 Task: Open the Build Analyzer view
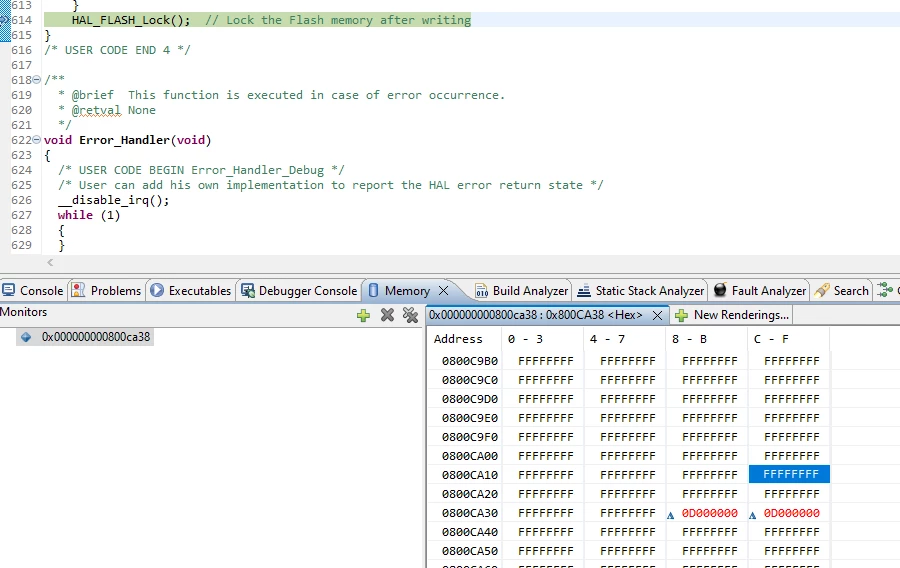click(x=522, y=291)
